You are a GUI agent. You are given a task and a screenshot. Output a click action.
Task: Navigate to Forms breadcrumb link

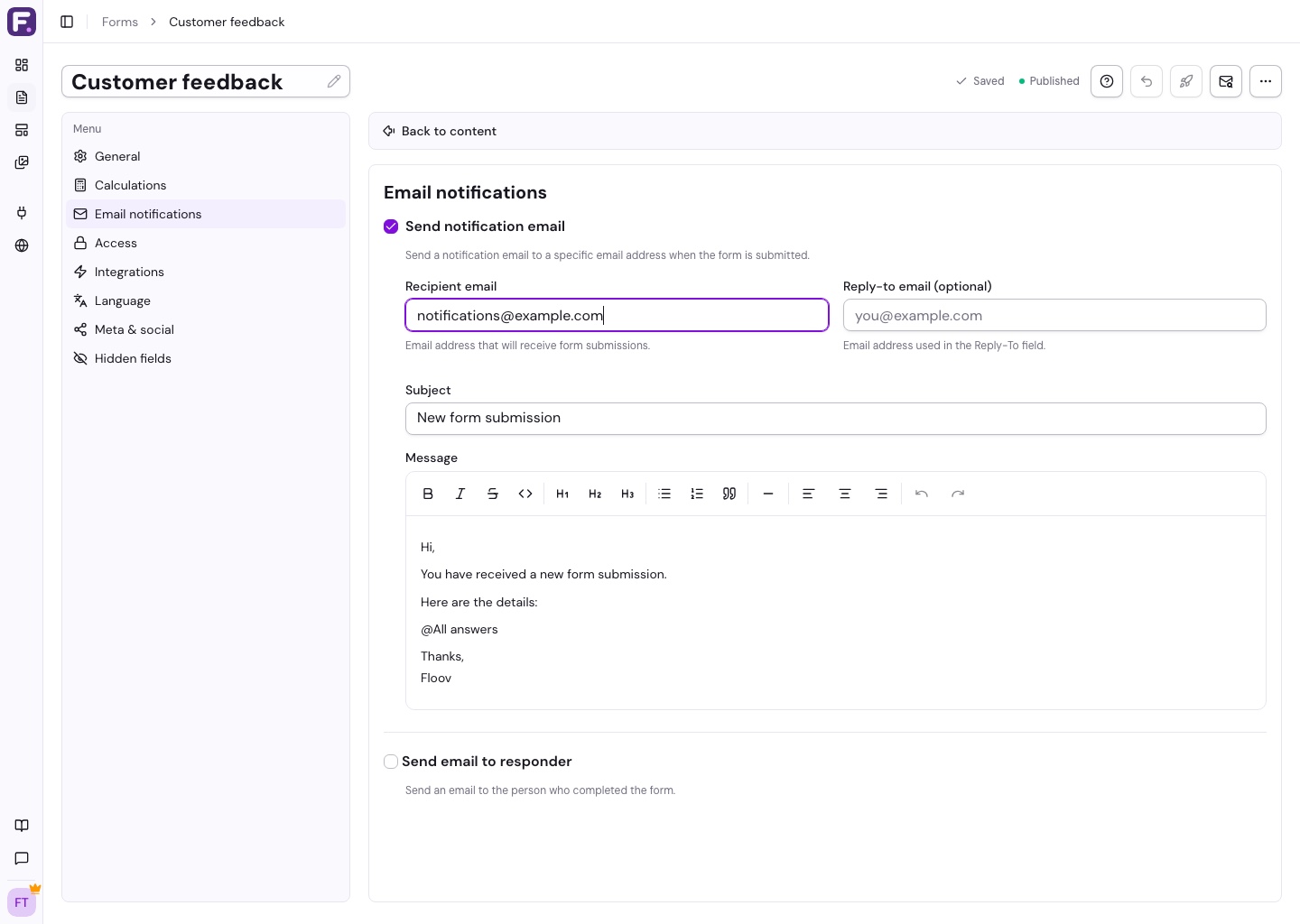click(120, 22)
